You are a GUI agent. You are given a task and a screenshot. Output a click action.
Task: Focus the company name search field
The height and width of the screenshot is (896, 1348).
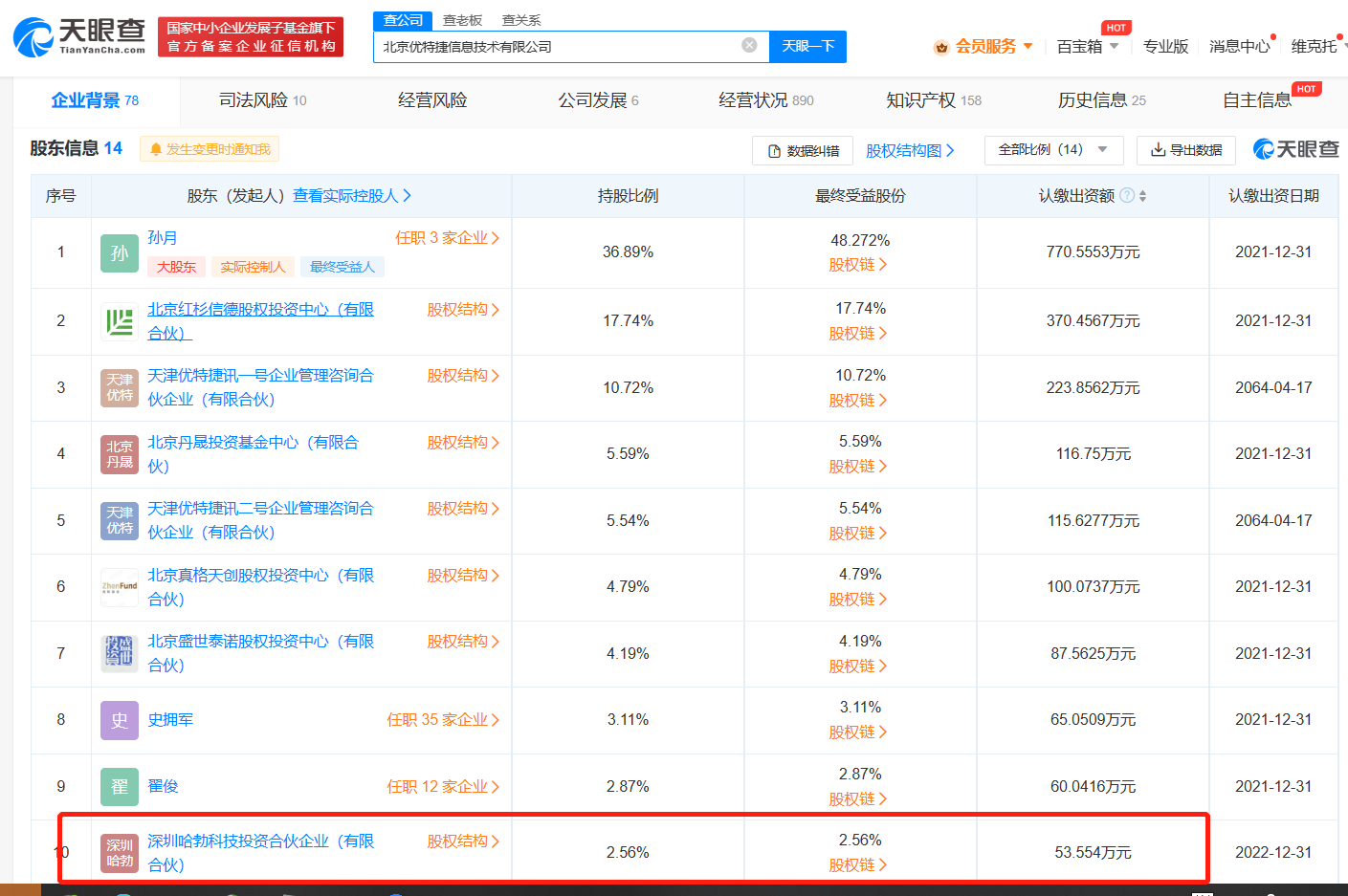[x=555, y=46]
